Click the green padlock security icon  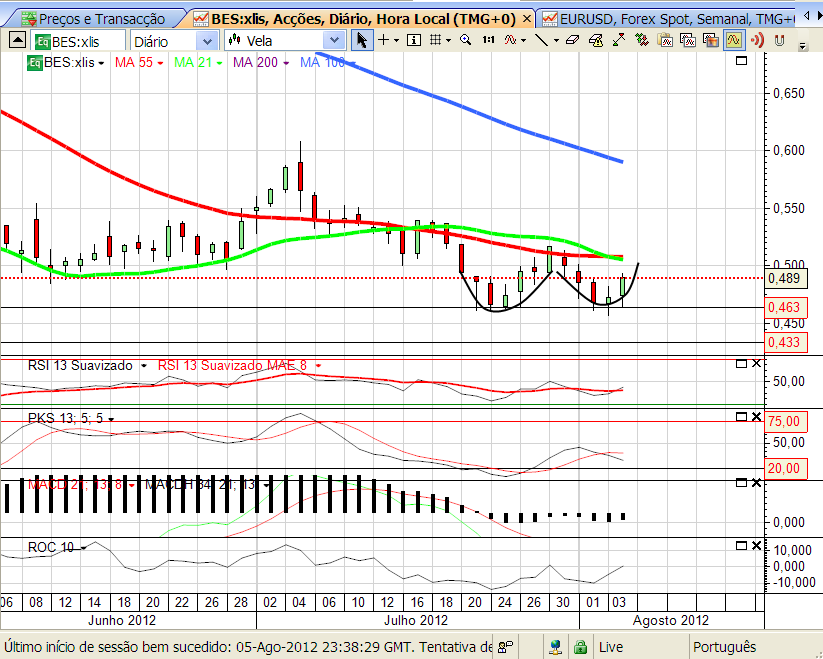(x=581, y=647)
